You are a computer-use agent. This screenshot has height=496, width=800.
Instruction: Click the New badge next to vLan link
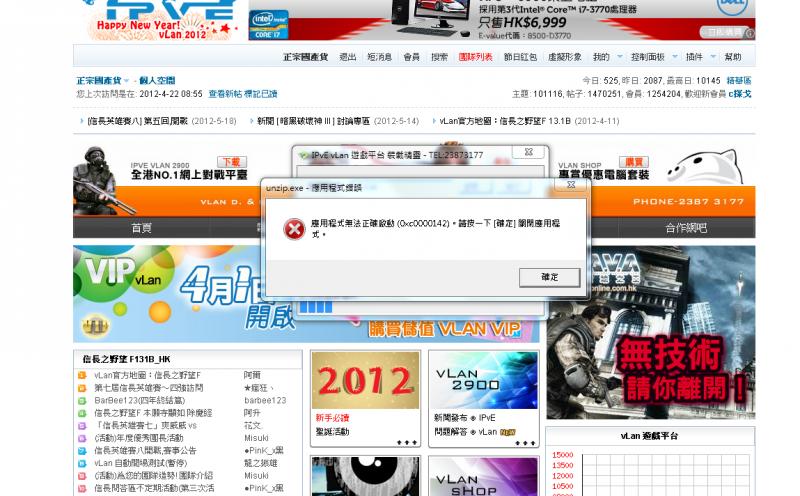click(x=508, y=432)
